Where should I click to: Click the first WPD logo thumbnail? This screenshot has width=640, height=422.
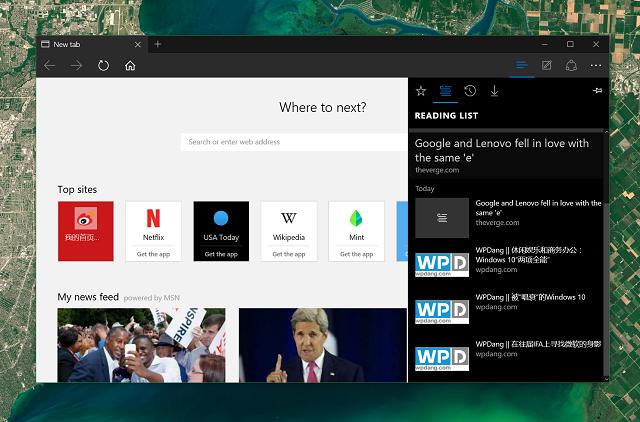(x=442, y=265)
